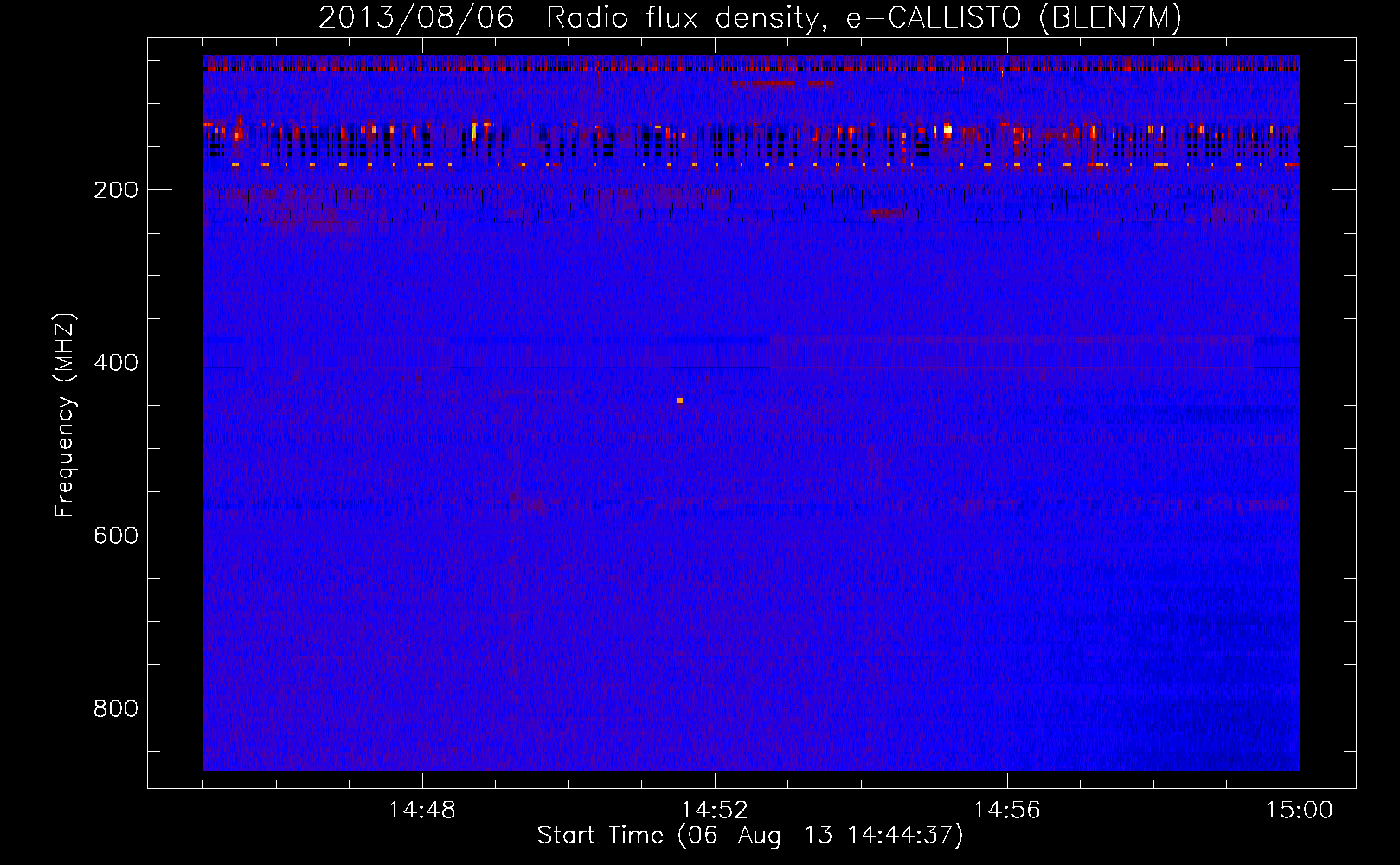Click the 'Start Time (06-Aug-13 14:44:37)' label
The height and width of the screenshot is (865, 1400).
750,836
